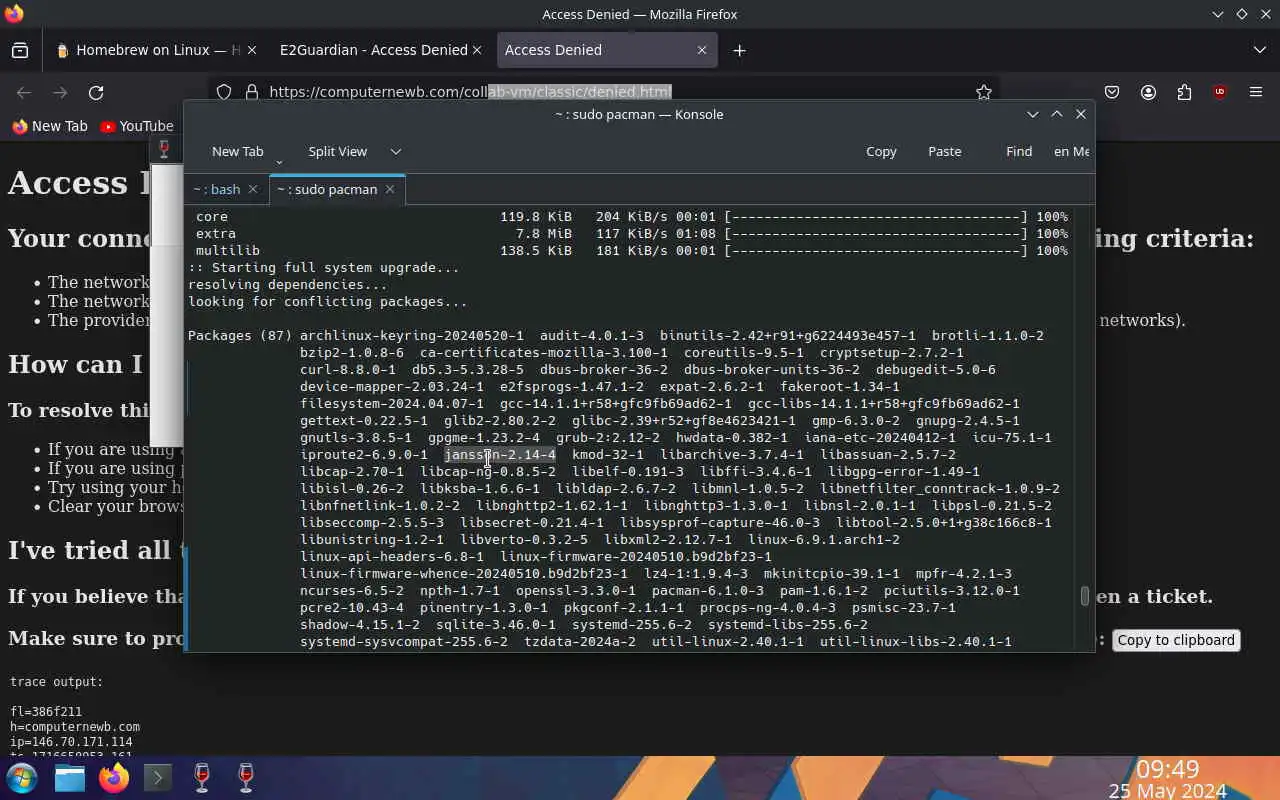Click the 09:49 clock in the taskbar

(1167, 769)
